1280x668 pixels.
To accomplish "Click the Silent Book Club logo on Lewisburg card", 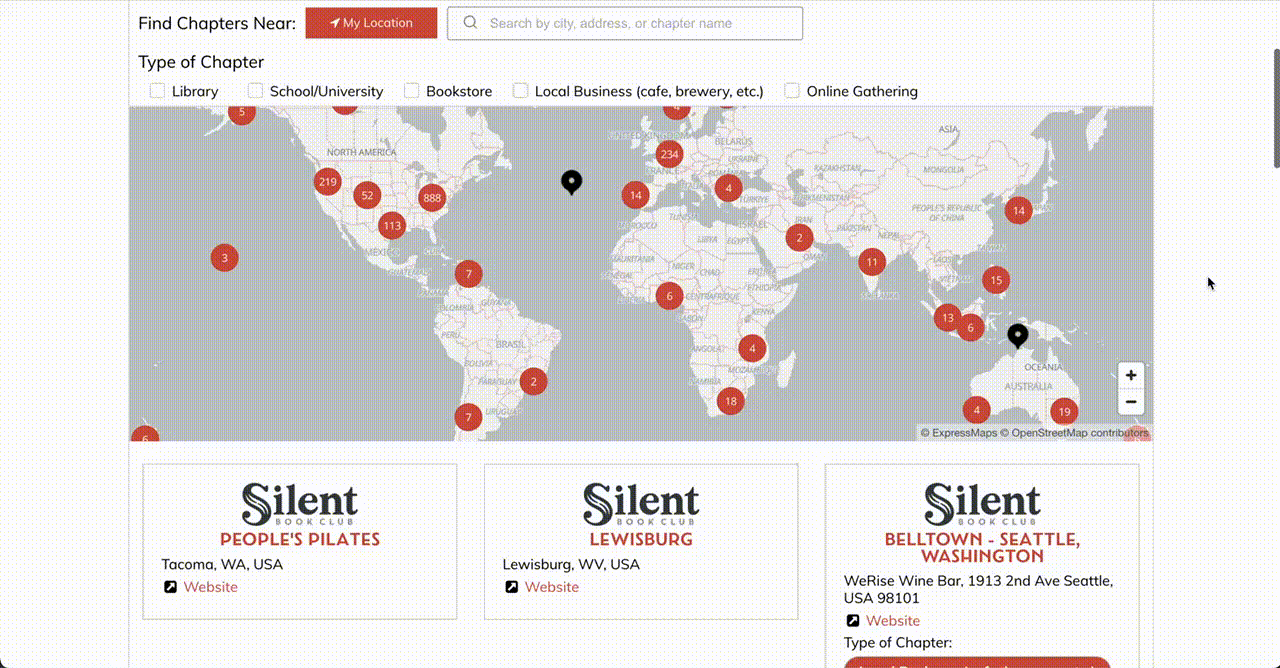I will pyautogui.click(x=641, y=505).
